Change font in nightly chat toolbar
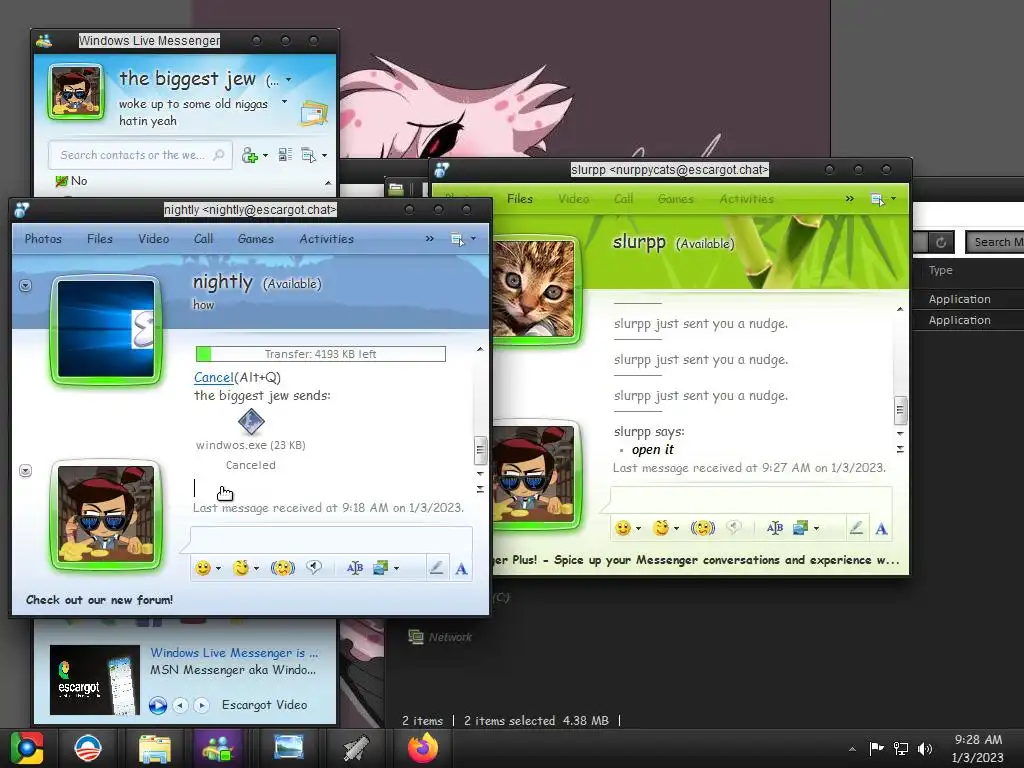The height and width of the screenshot is (768, 1024). pos(355,568)
